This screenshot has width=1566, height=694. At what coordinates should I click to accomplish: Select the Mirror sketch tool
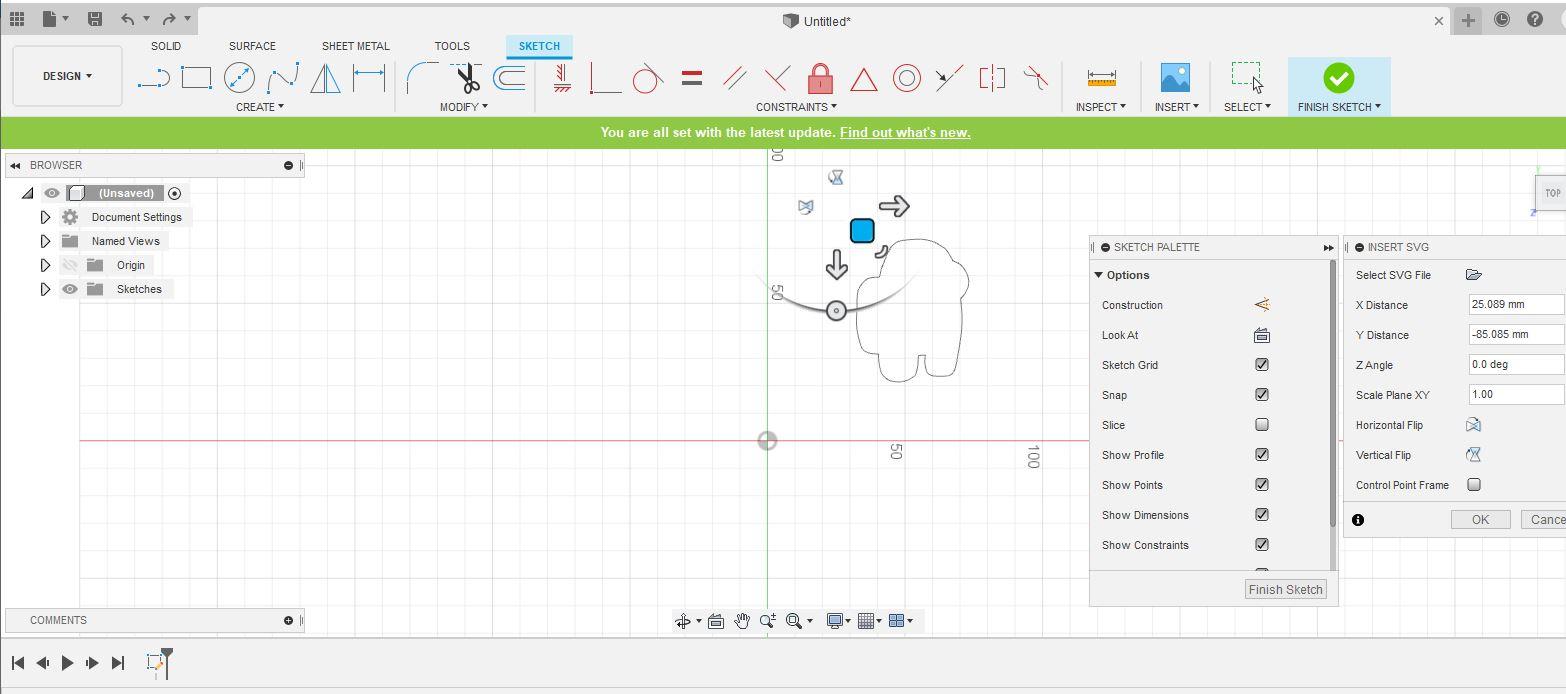[x=325, y=77]
